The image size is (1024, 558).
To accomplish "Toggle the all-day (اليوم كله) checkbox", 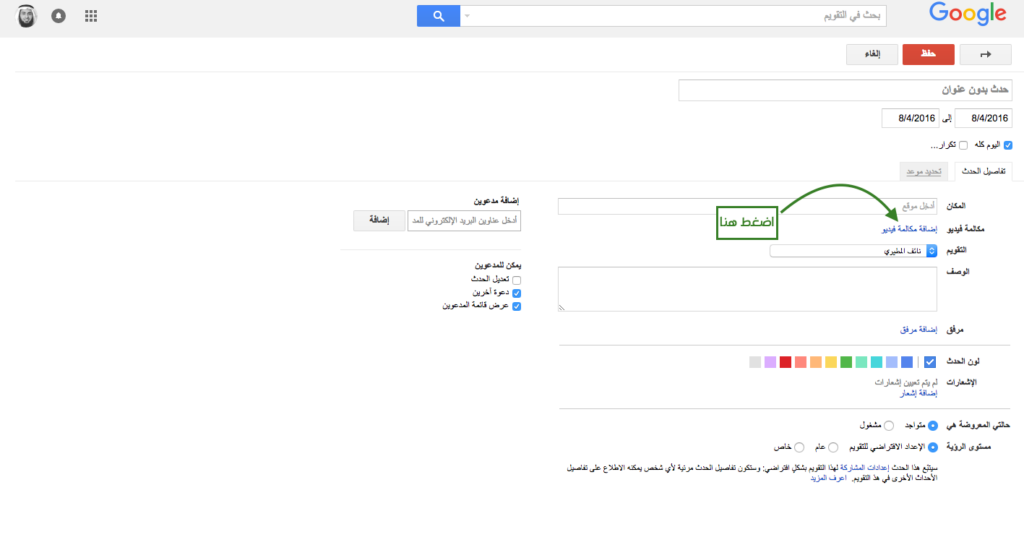I will tap(1008, 145).
